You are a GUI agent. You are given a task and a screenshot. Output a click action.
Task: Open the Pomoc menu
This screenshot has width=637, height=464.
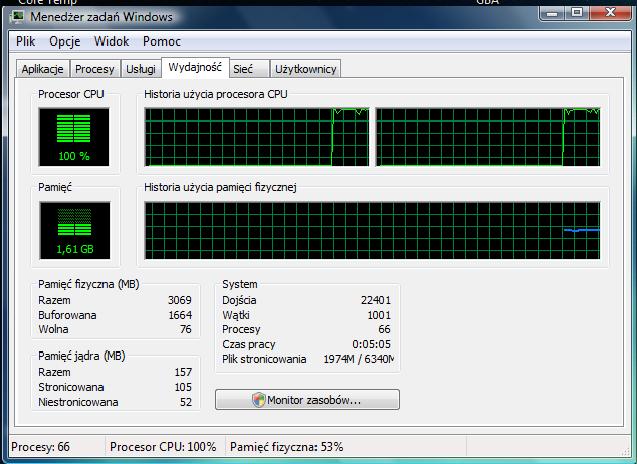(x=162, y=41)
